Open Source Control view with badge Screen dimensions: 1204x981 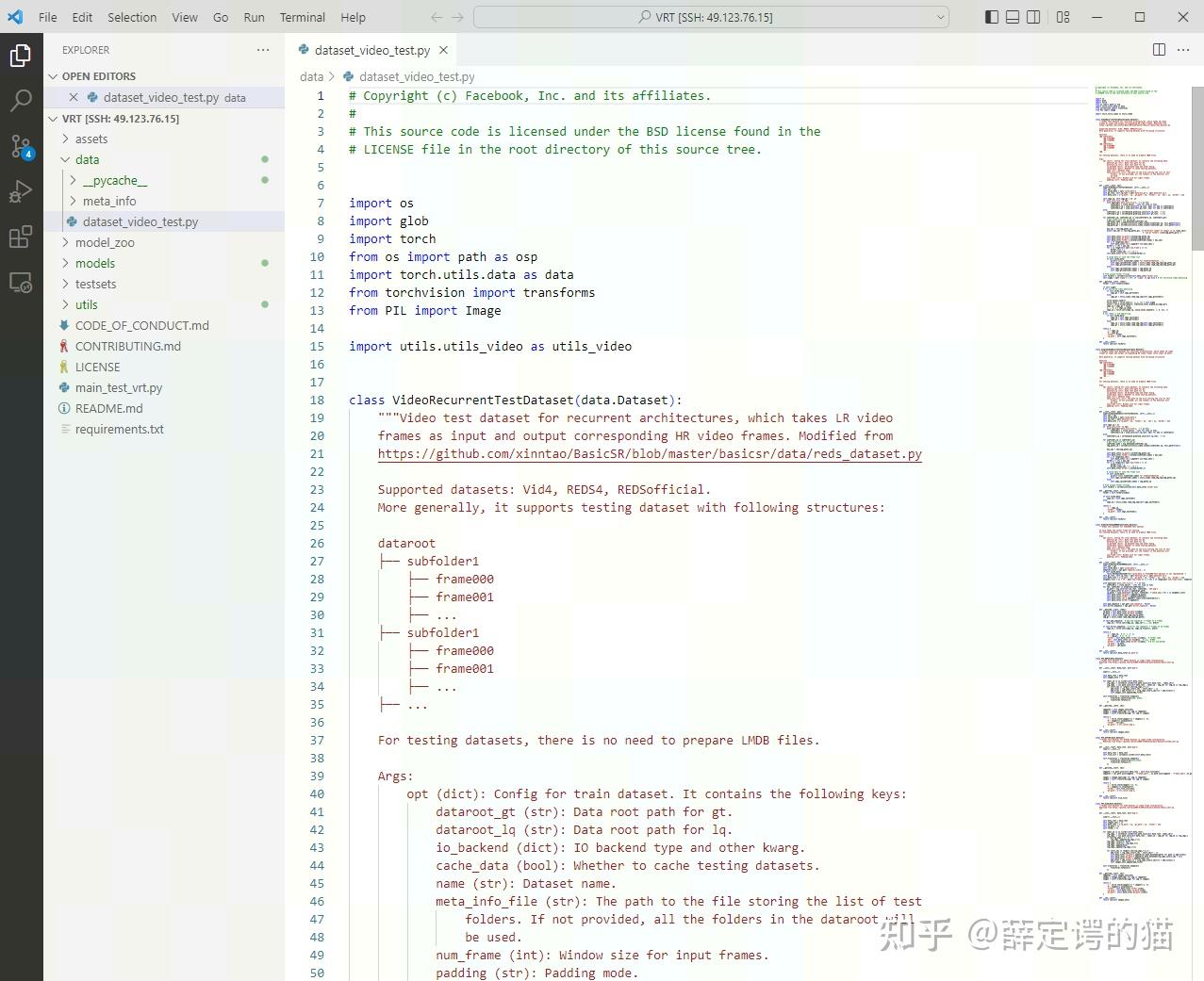21,146
